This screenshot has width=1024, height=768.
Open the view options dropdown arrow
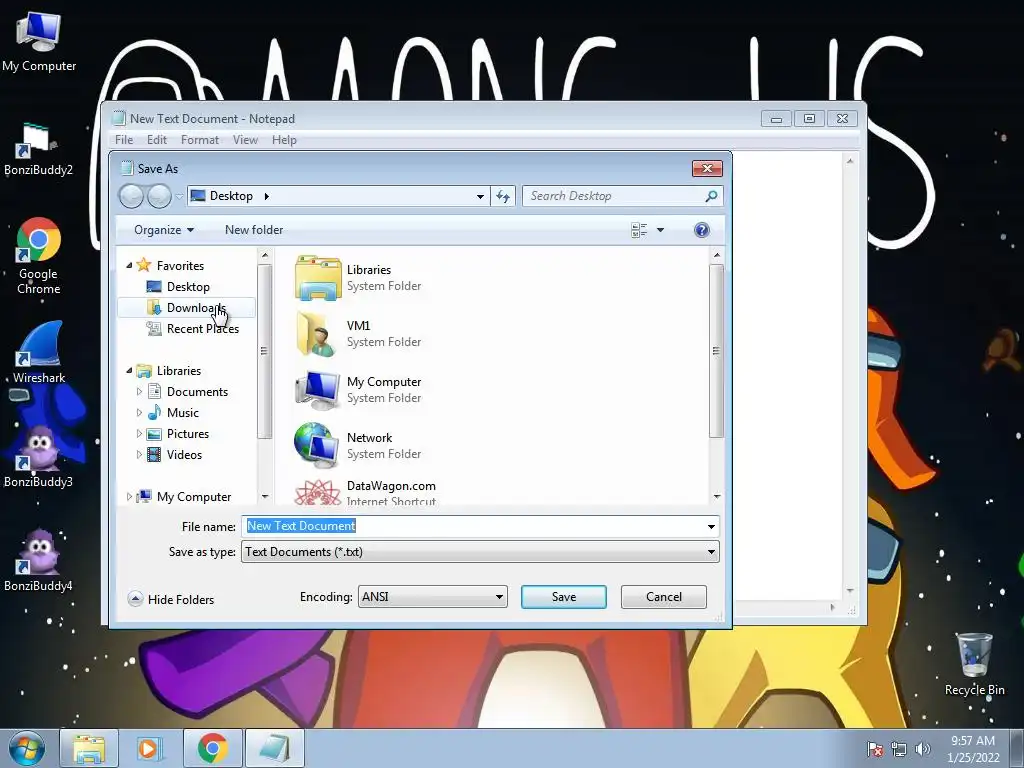click(660, 230)
